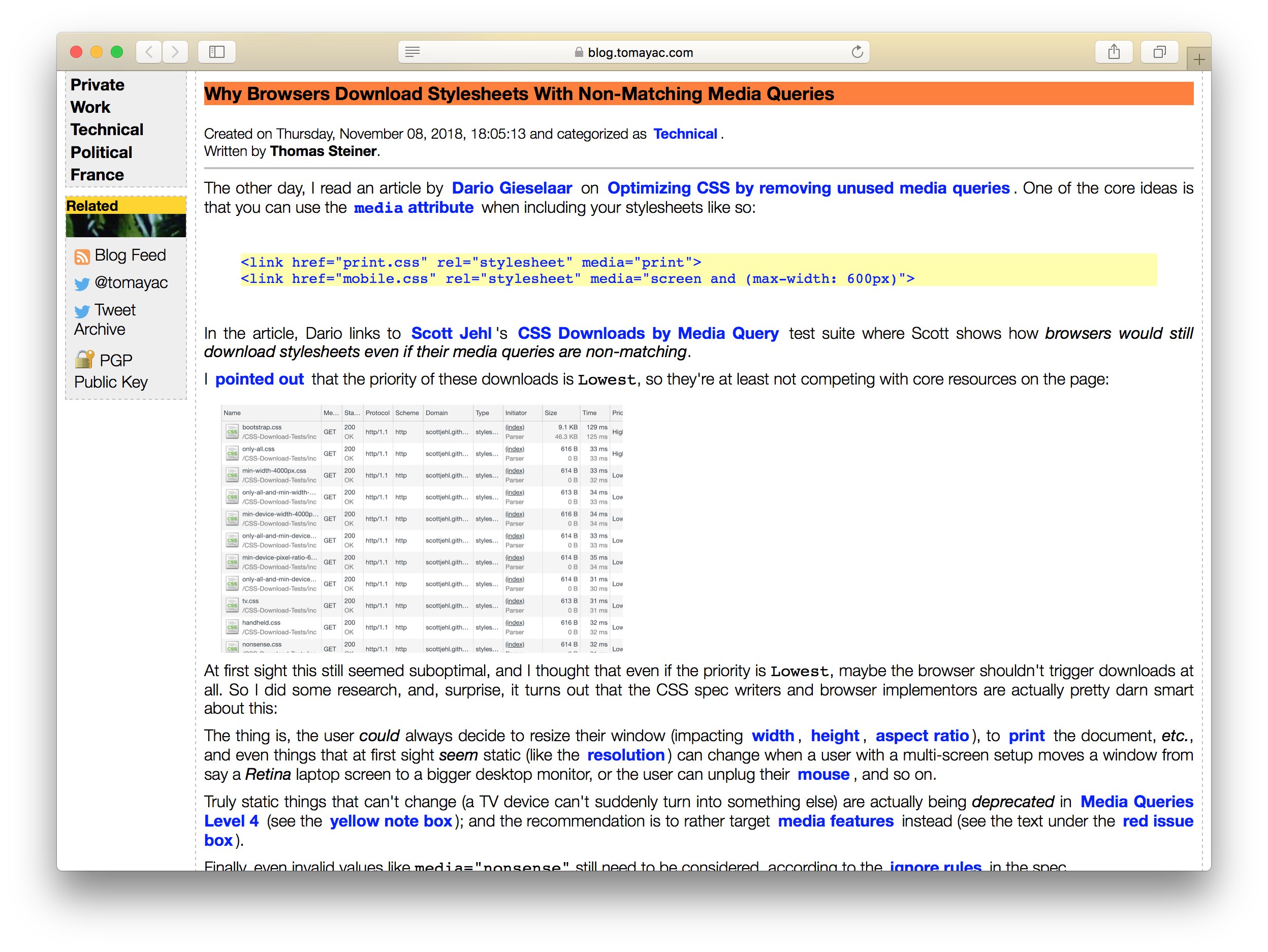The width and height of the screenshot is (1268, 952).
Task: Open the @tomayac Twitter link
Action: click(131, 282)
